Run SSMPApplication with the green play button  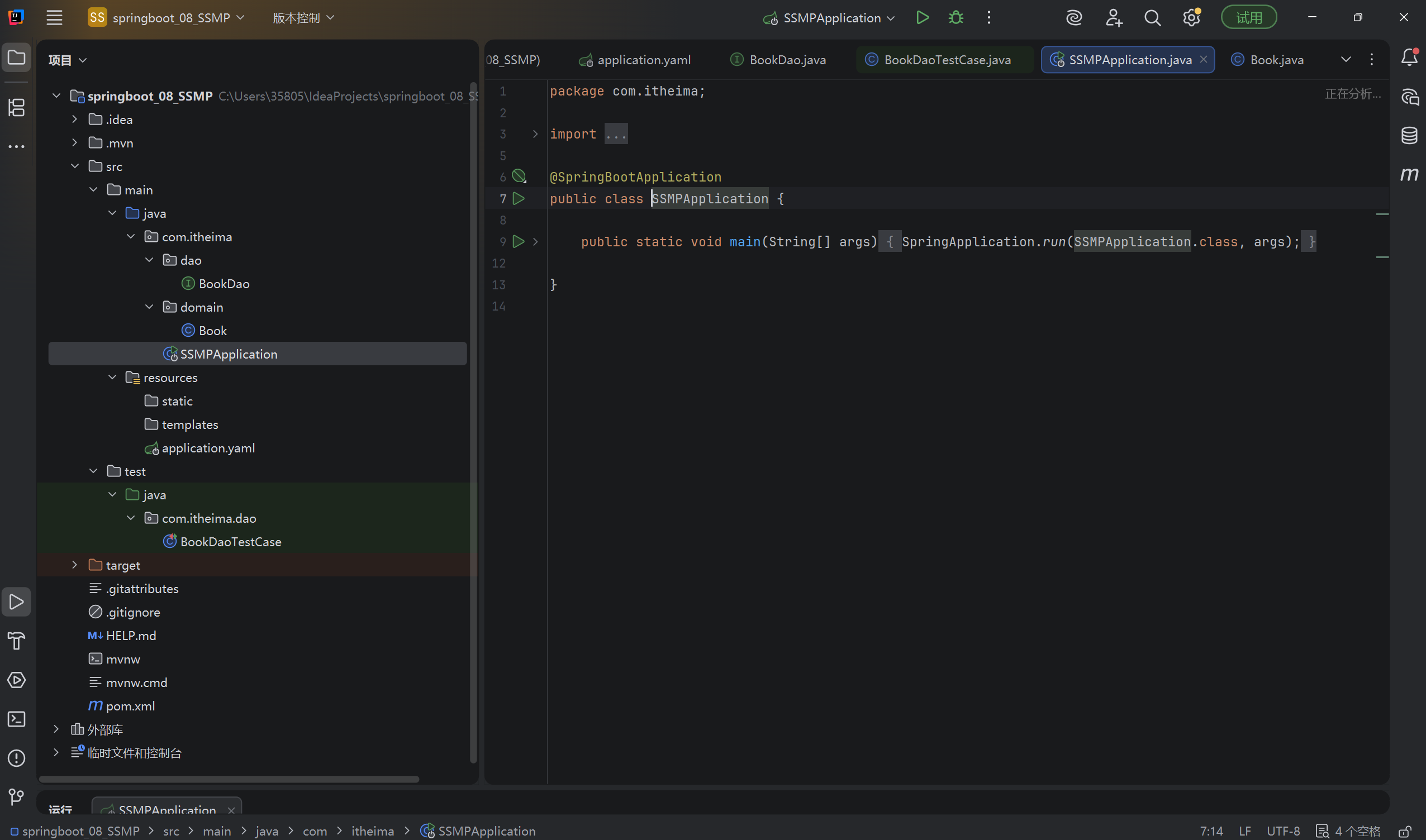click(x=922, y=17)
